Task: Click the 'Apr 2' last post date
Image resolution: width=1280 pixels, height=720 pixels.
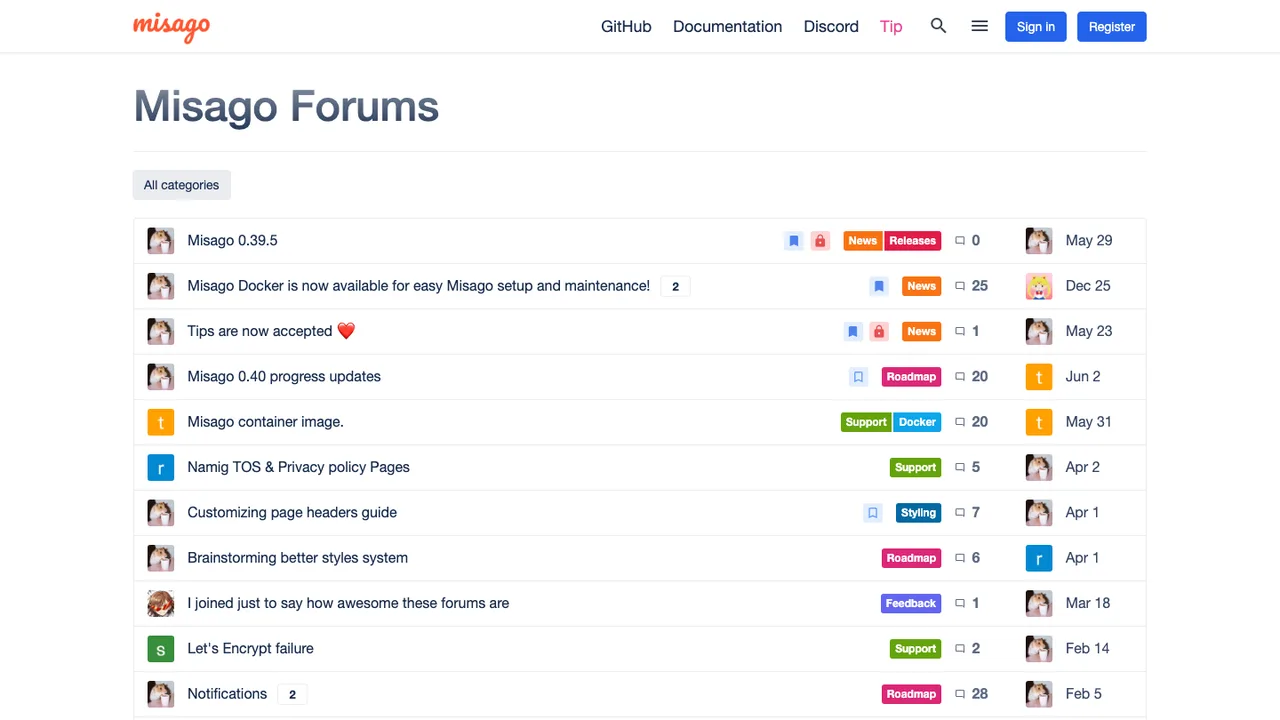Action: click(x=1083, y=467)
